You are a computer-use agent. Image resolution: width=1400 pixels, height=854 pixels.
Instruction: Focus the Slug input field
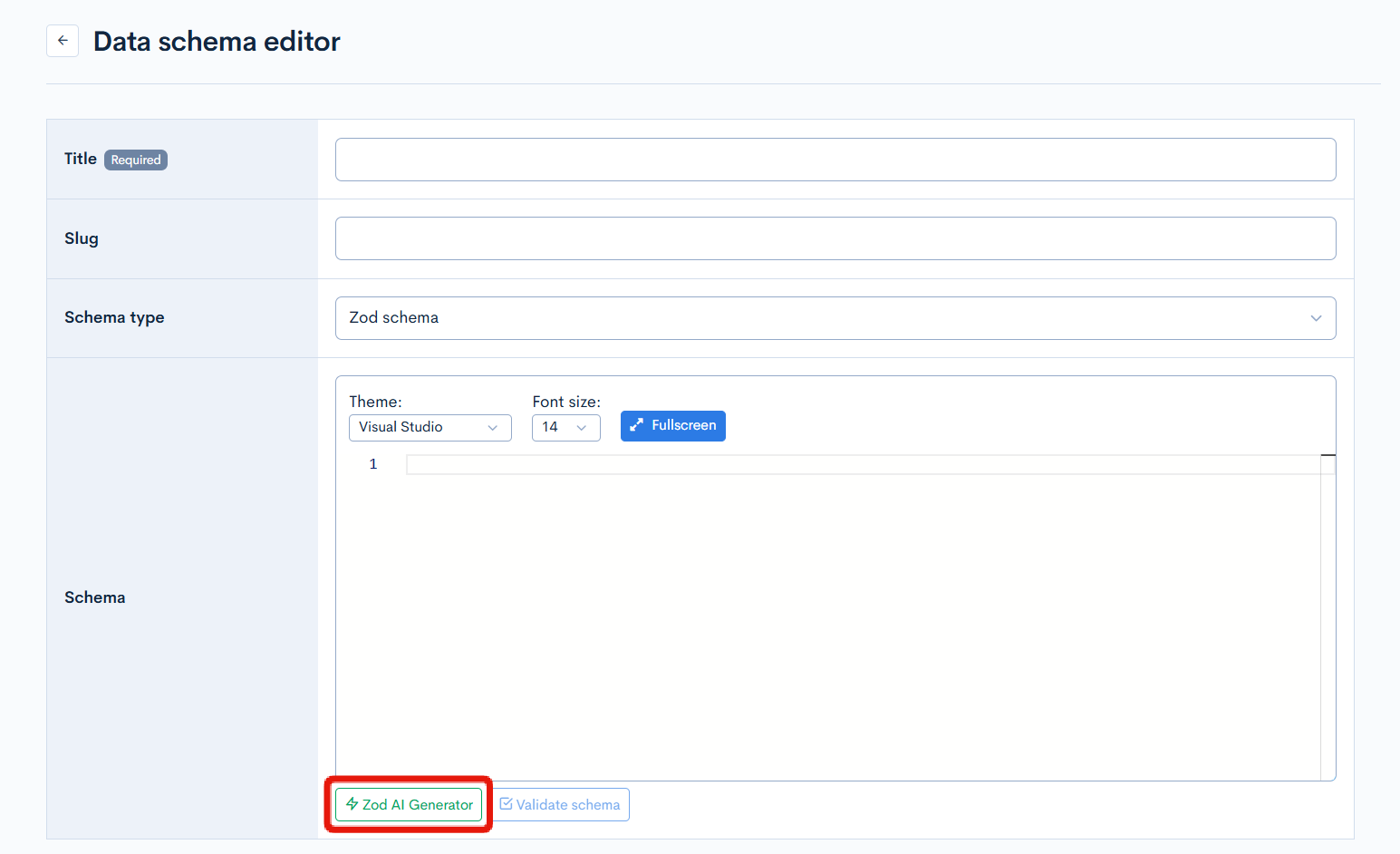[x=835, y=238]
